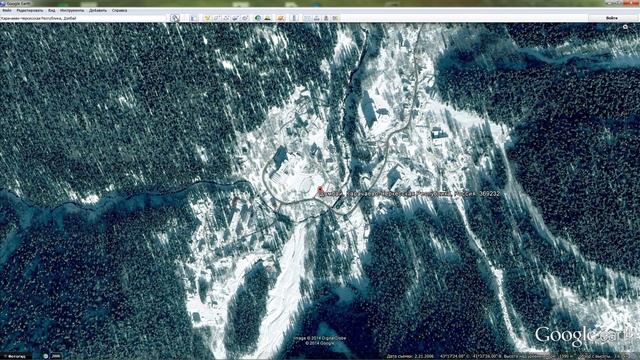
Task: Add a placemark using the yellow pin icon
Action: point(207,18)
